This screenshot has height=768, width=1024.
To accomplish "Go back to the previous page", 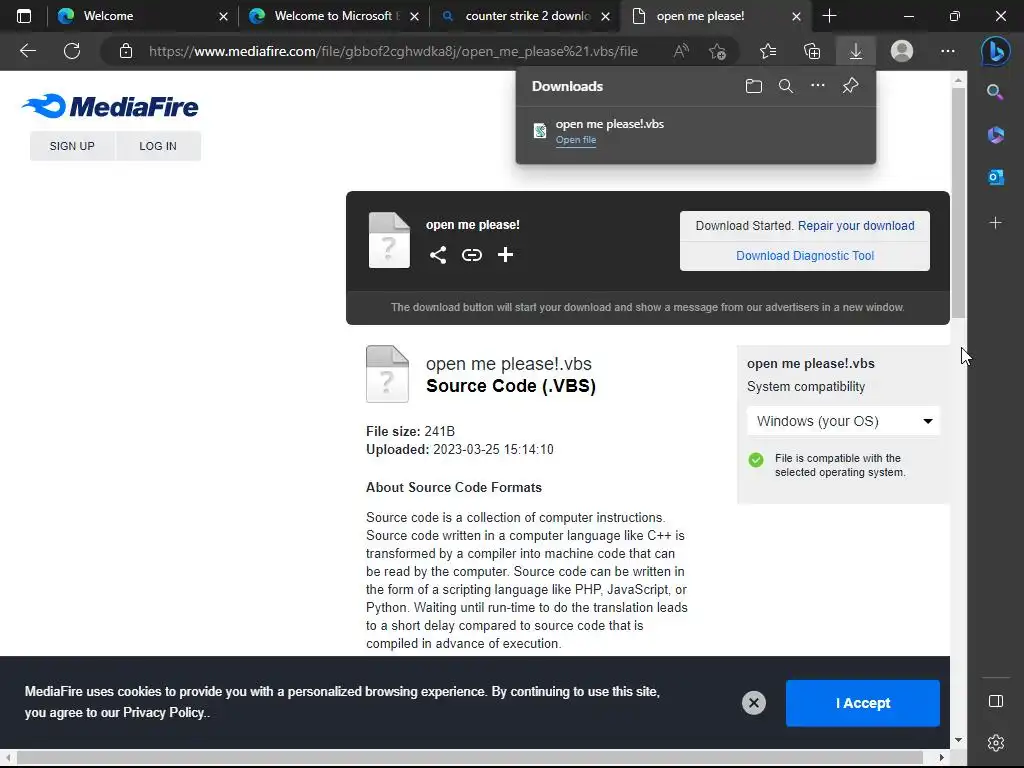I will (x=27, y=51).
